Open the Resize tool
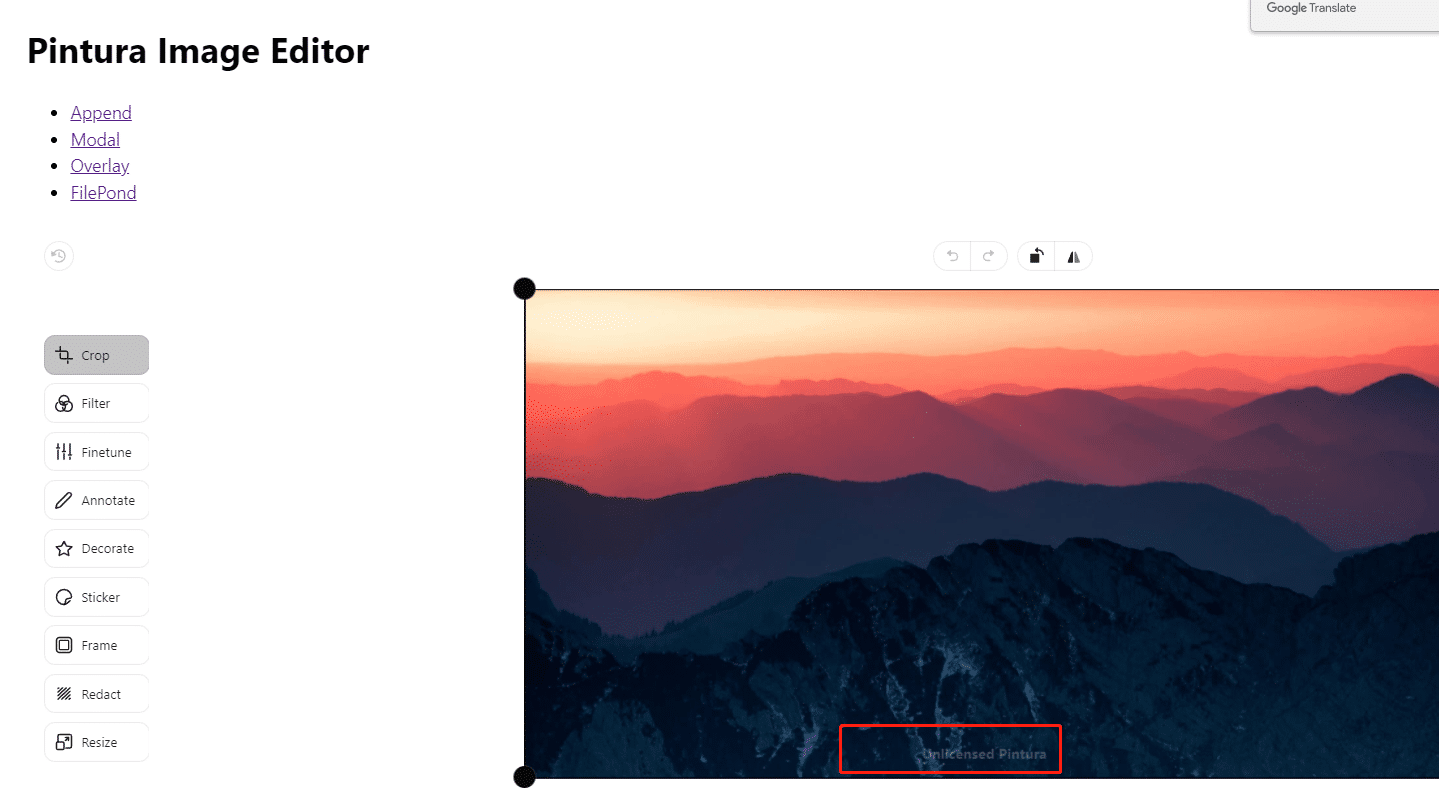 (96, 742)
